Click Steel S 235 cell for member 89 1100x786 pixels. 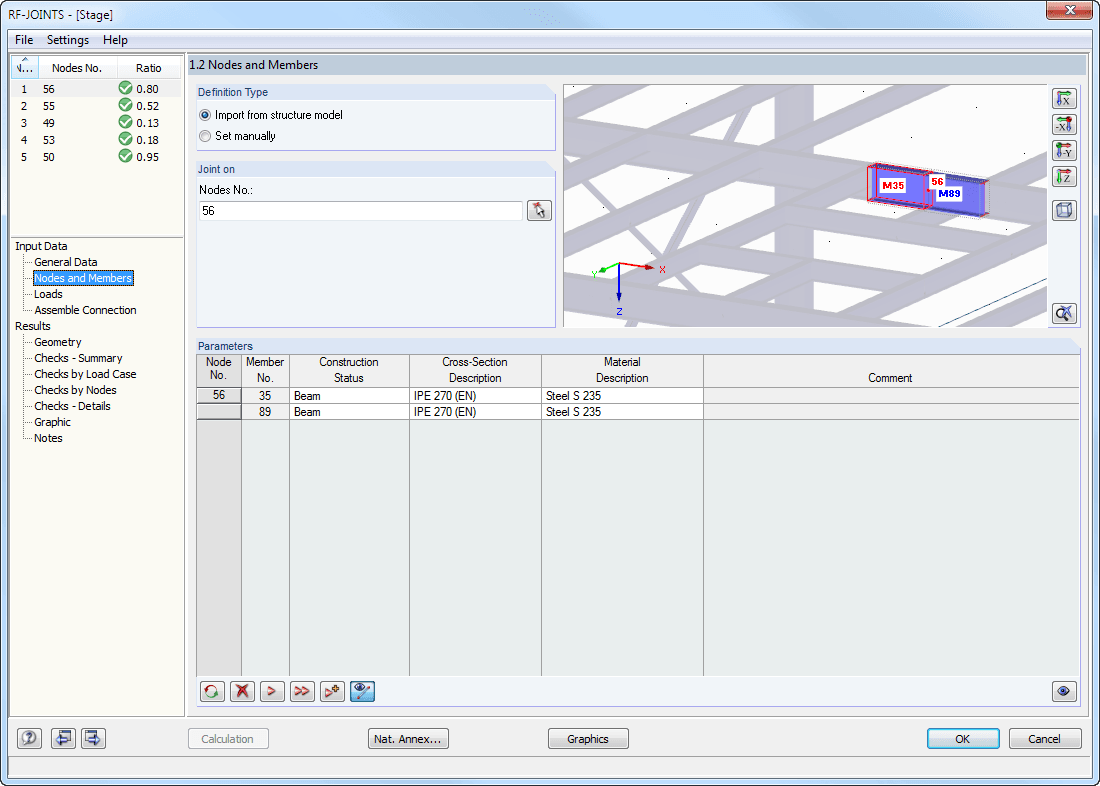[622, 412]
